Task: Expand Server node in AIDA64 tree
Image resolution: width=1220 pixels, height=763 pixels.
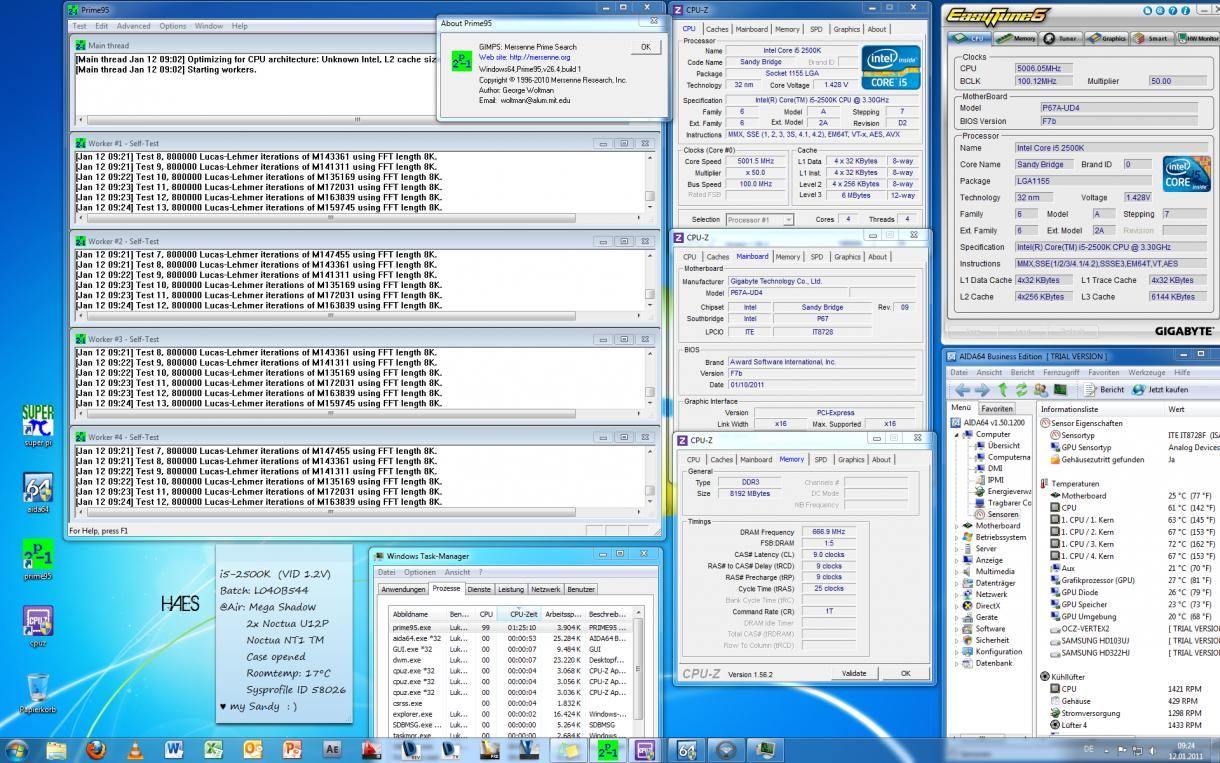Action: coord(956,548)
